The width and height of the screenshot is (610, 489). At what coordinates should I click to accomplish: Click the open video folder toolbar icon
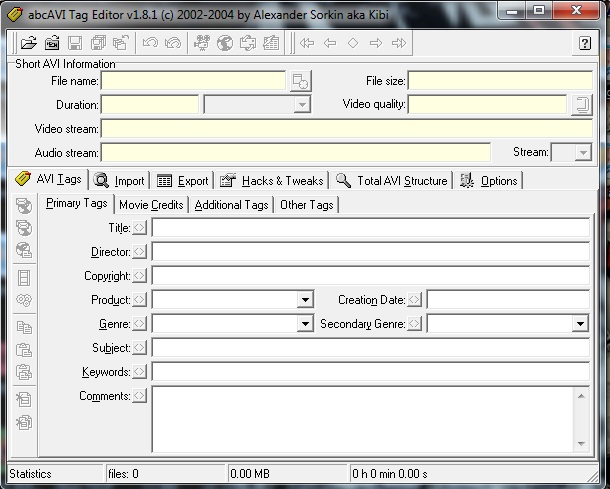[x=52, y=43]
